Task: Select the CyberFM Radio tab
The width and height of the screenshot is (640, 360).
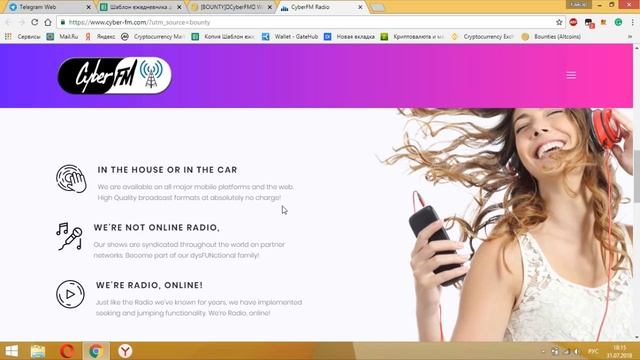Action: [x=321, y=7]
